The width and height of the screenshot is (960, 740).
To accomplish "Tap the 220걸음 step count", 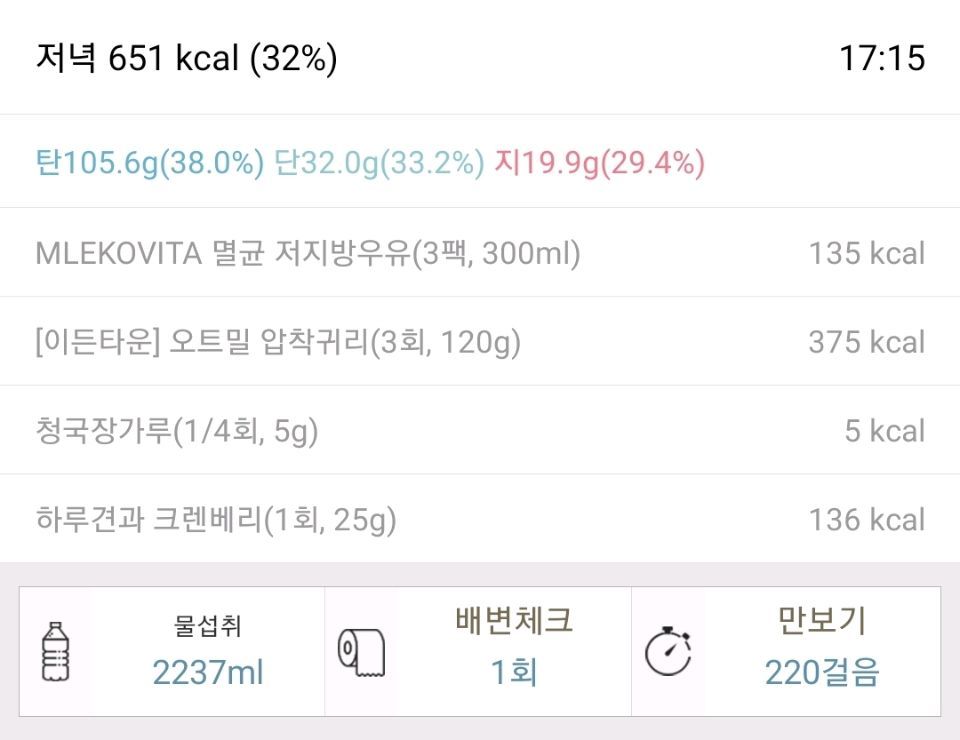I will pos(821,673).
